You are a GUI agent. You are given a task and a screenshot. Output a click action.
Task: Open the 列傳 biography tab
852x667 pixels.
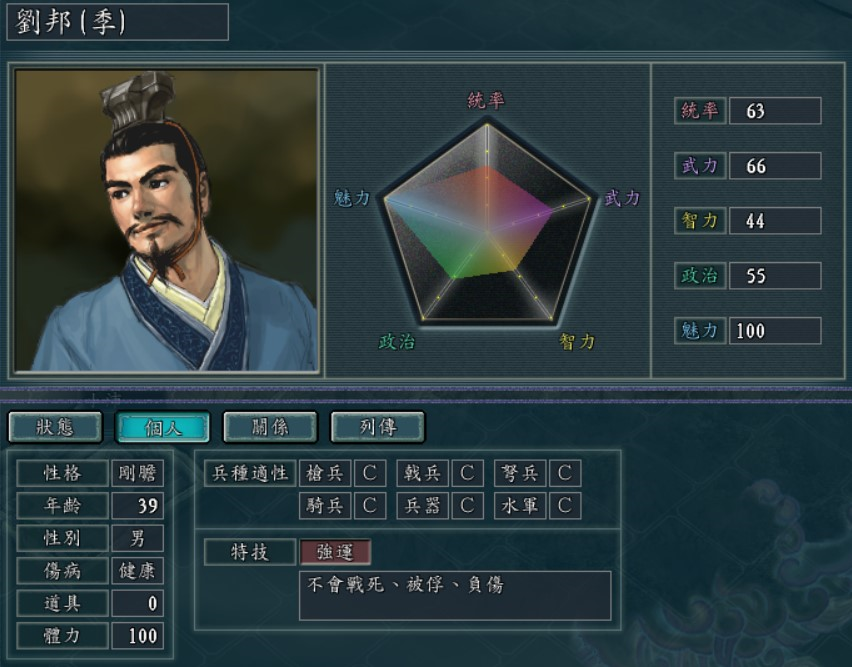(x=378, y=427)
